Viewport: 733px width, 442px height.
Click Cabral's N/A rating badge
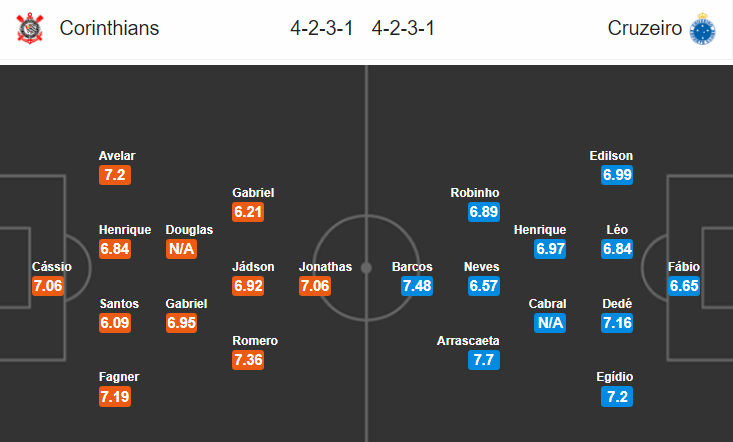pyautogui.click(x=550, y=323)
